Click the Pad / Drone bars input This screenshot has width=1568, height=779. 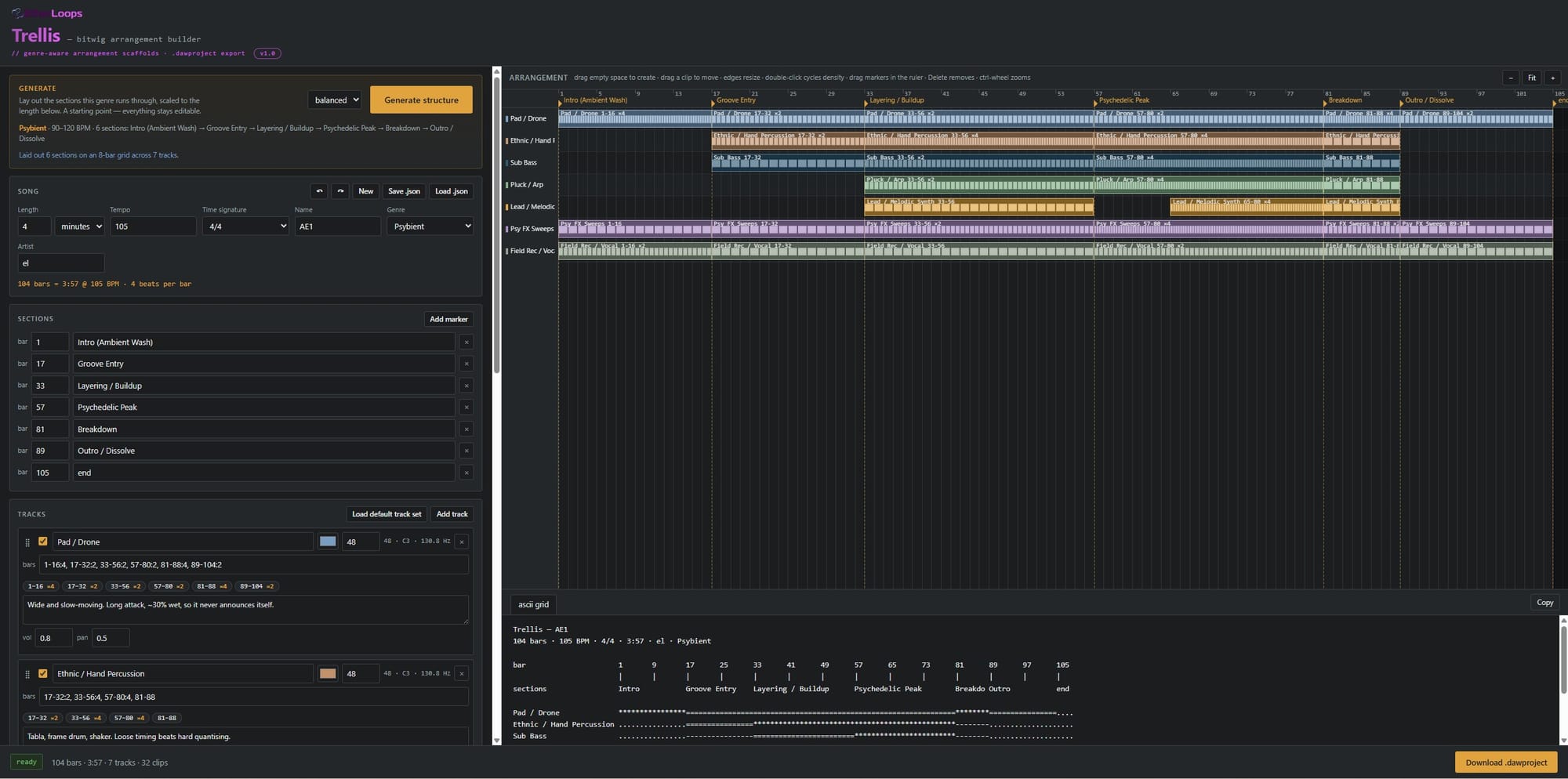tap(254, 564)
